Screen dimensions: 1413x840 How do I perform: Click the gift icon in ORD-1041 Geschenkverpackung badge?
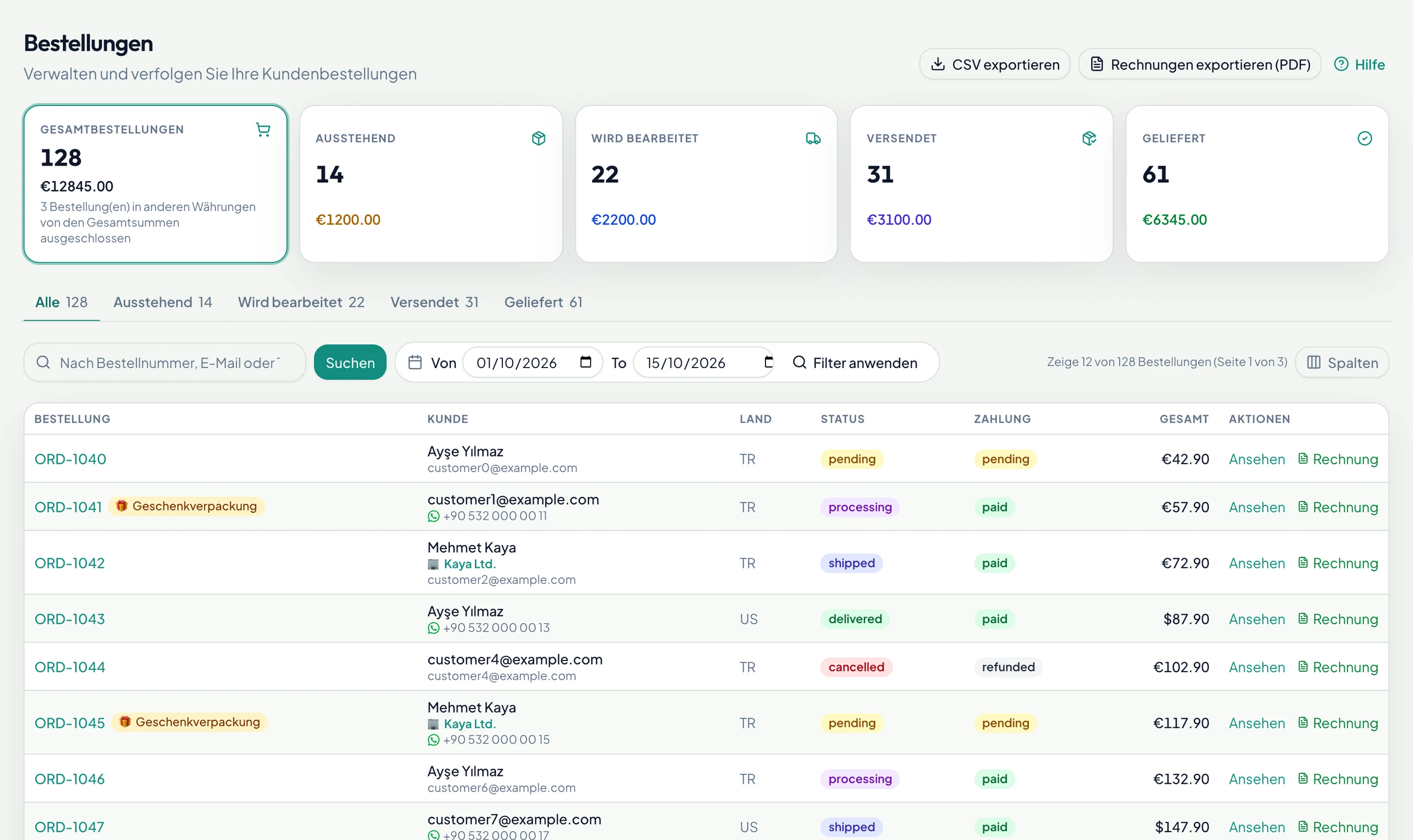(x=121, y=506)
